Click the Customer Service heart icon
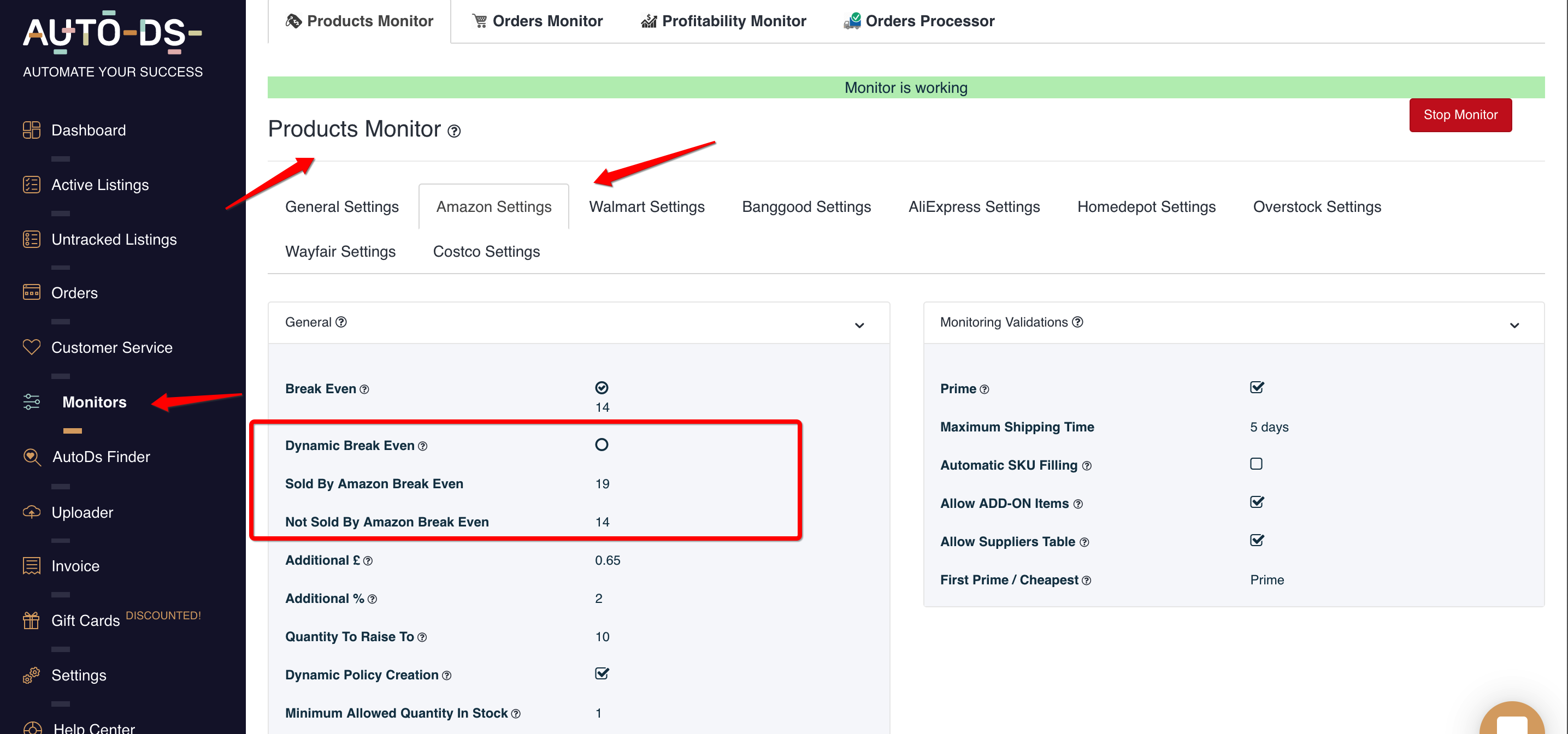The width and height of the screenshot is (1568, 734). [x=31, y=347]
